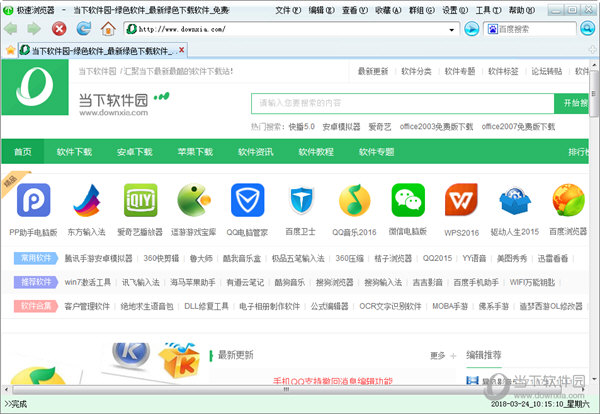Open the 编辑(E) menu

pyautogui.click(x=322, y=10)
